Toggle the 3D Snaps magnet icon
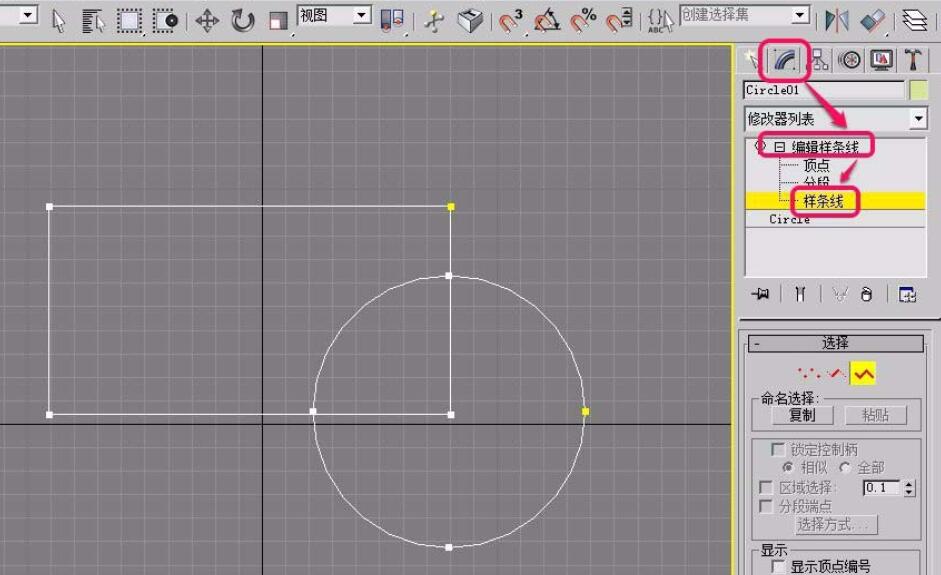 [x=511, y=20]
